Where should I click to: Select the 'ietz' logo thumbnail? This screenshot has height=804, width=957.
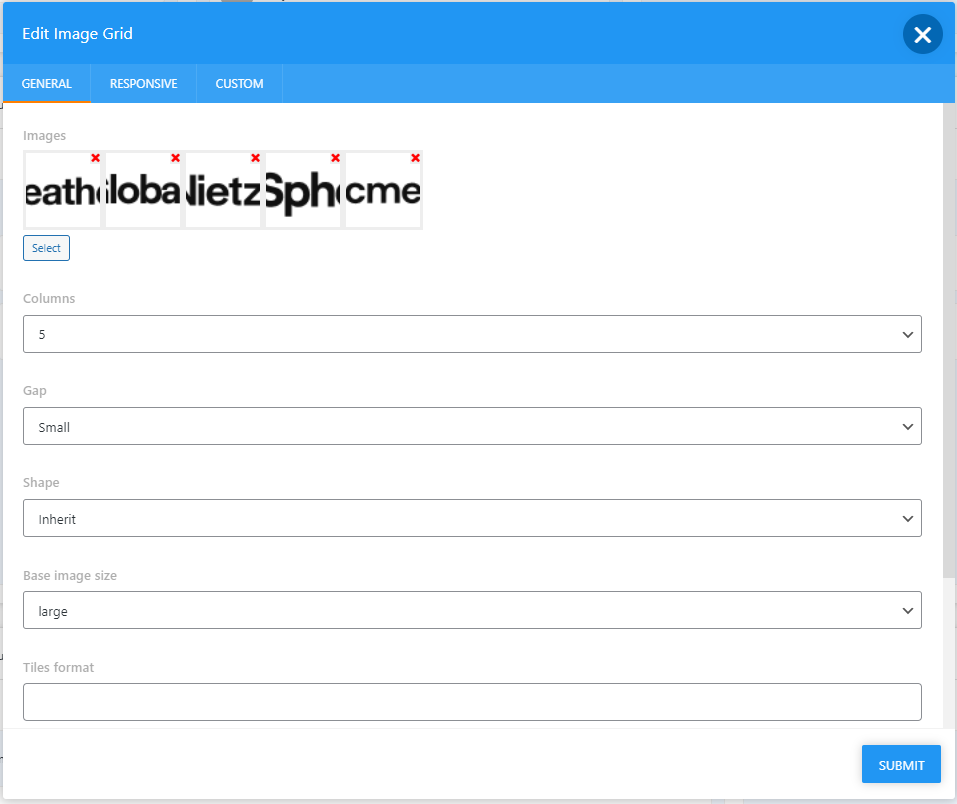tap(223, 190)
